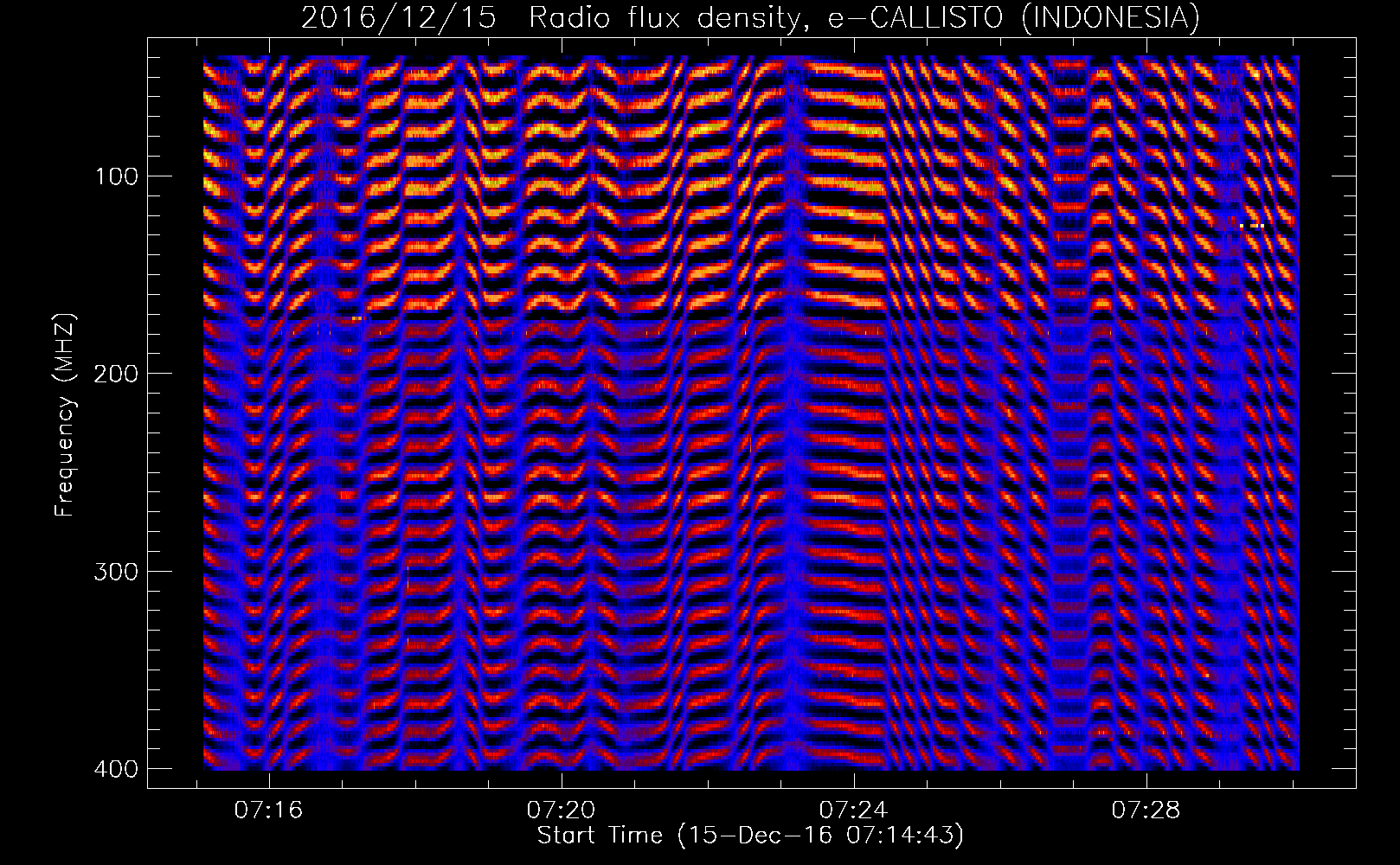
Task: Select the plot title text starting with "2016/12/15 Radio flux density"
Action: tap(750, 17)
